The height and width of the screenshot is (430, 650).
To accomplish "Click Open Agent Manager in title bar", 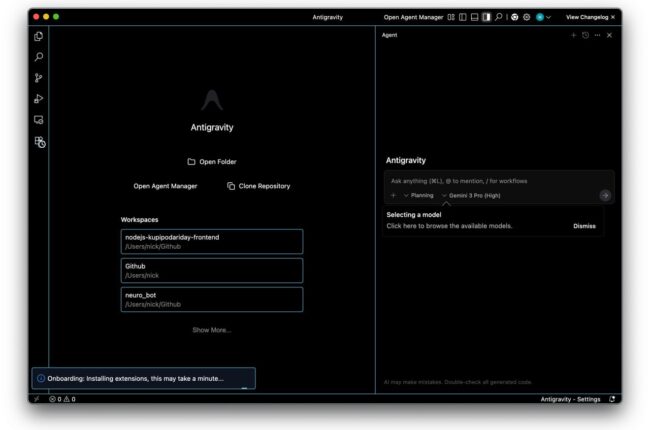I will pyautogui.click(x=413, y=17).
